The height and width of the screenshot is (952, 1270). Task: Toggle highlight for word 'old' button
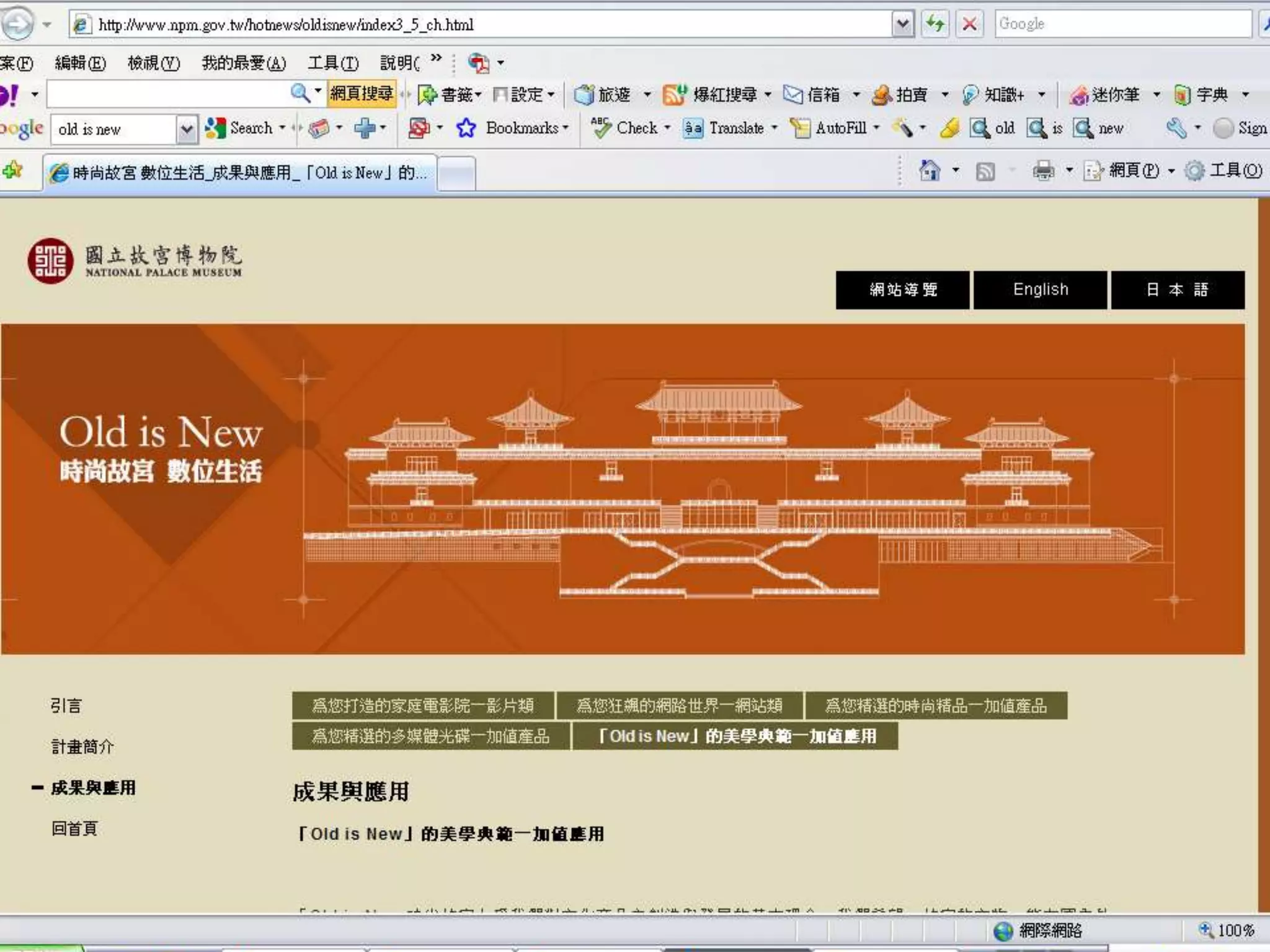point(992,128)
